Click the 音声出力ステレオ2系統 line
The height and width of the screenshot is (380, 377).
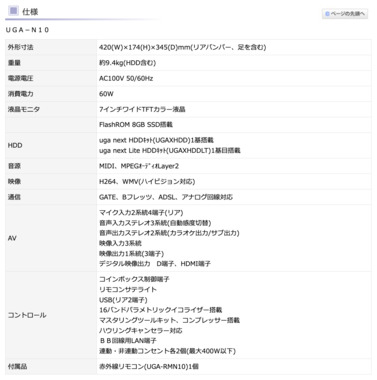[169, 233]
